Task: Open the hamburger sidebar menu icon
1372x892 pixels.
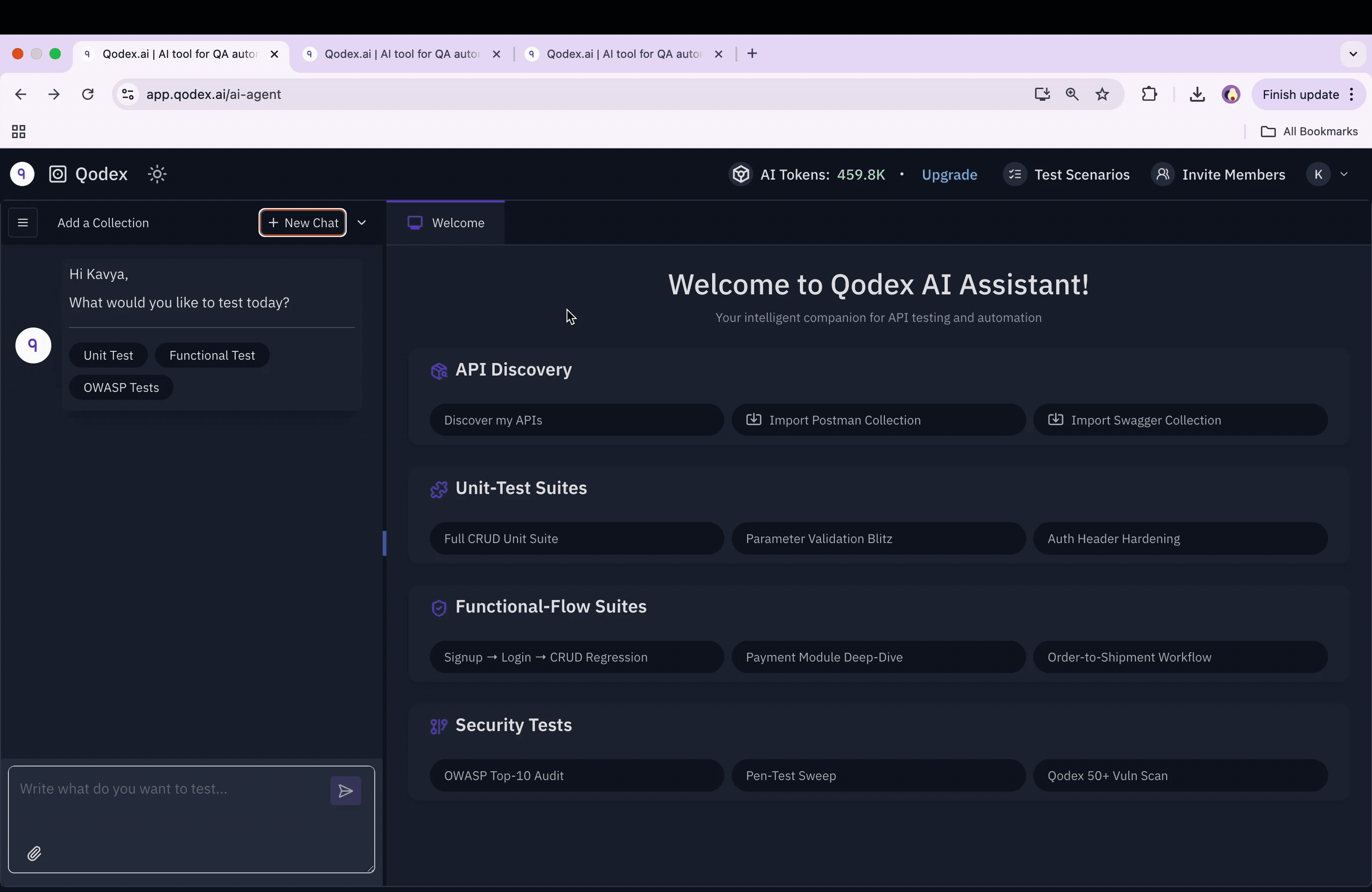Action: coord(23,223)
